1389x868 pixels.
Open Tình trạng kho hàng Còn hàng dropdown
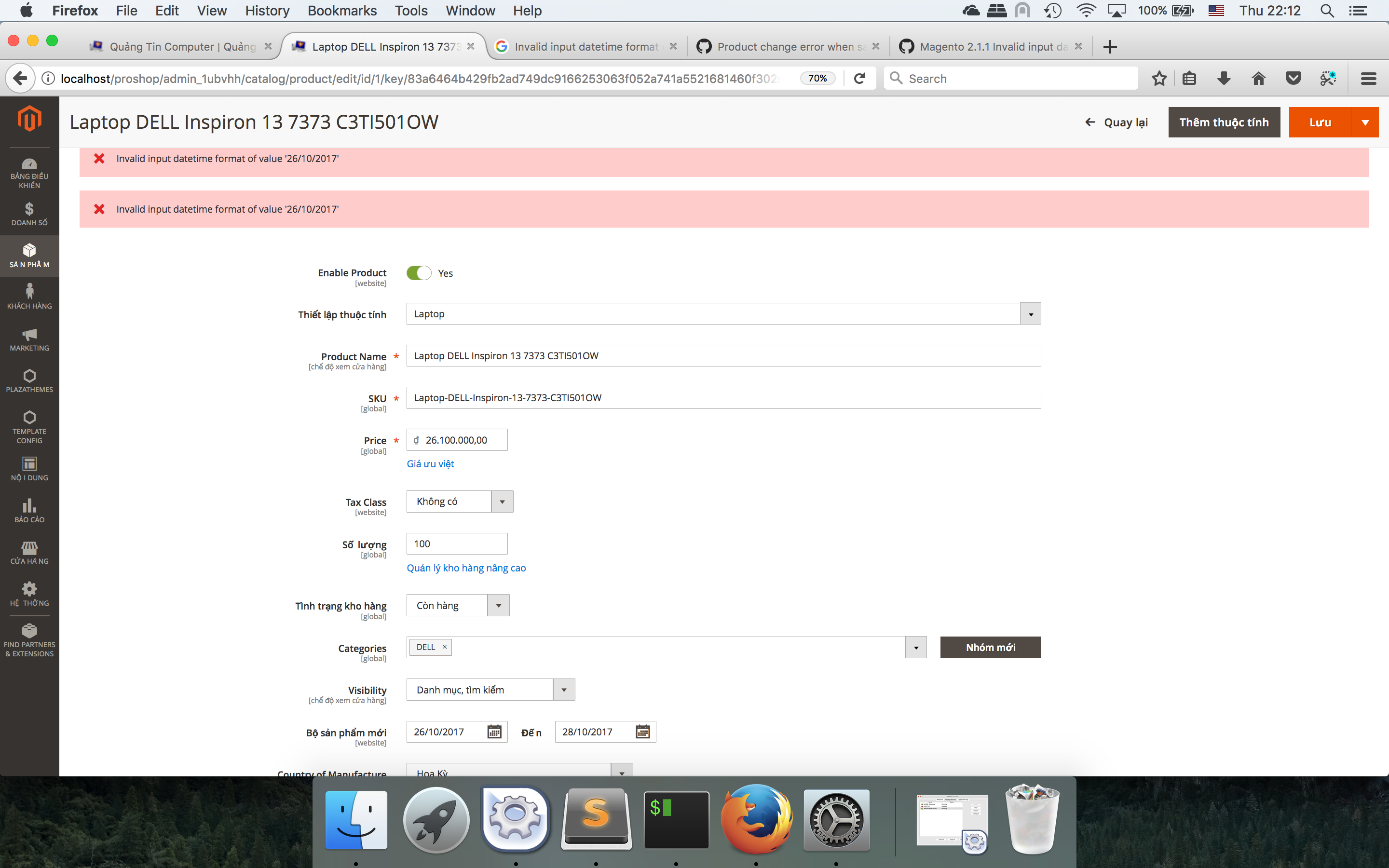click(x=457, y=605)
